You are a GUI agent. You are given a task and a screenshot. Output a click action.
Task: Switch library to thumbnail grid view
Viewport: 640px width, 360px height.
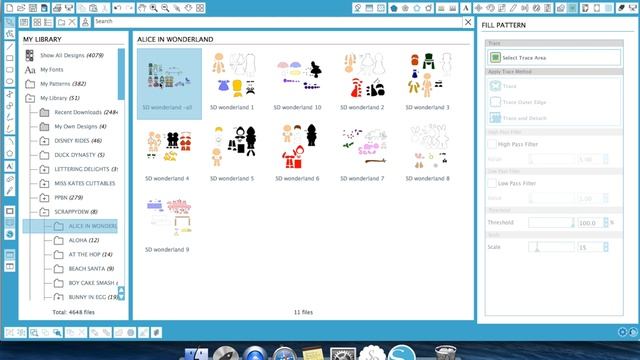click(x=37, y=22)
